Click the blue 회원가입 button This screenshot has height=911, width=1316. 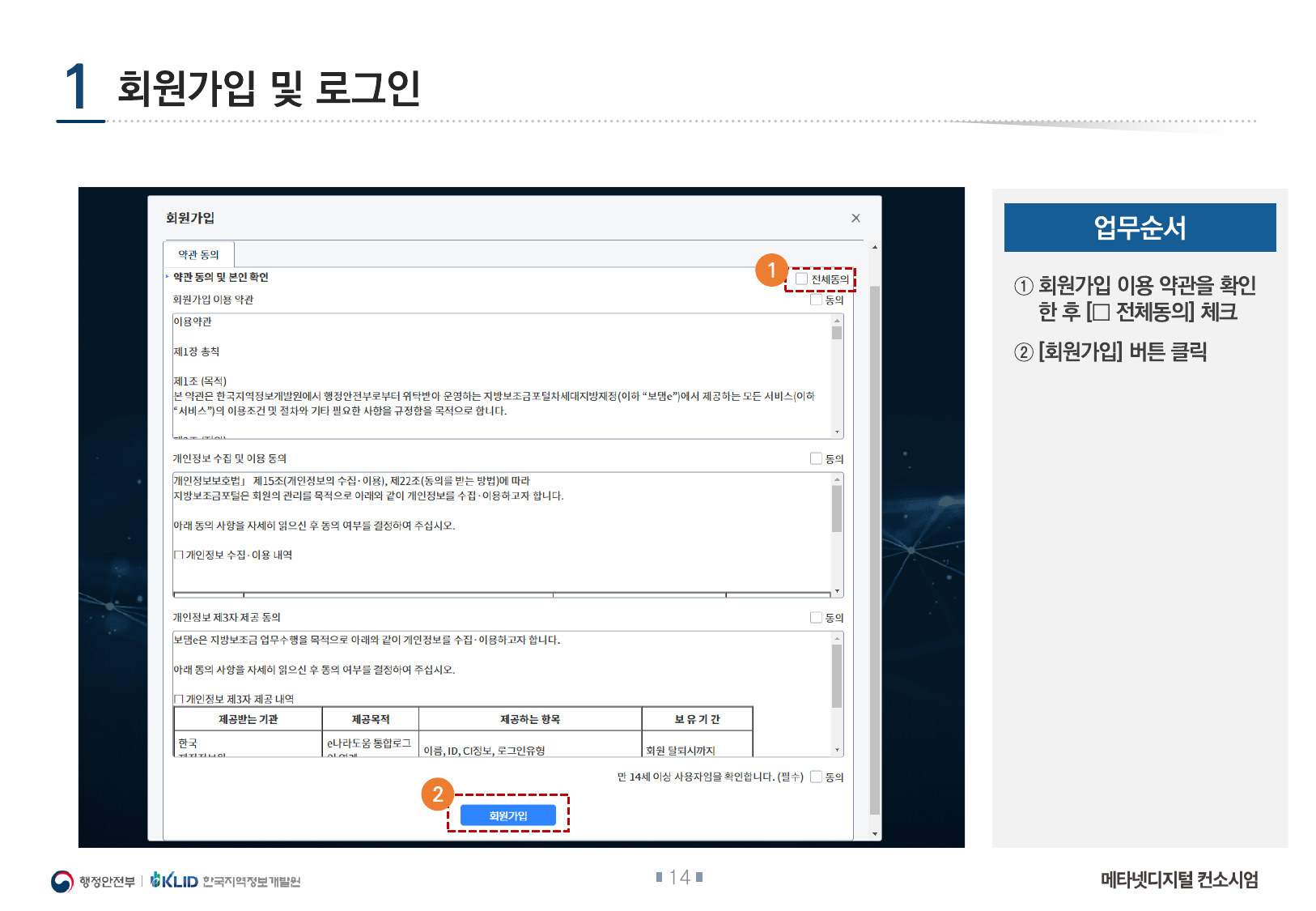click(507, 815)
